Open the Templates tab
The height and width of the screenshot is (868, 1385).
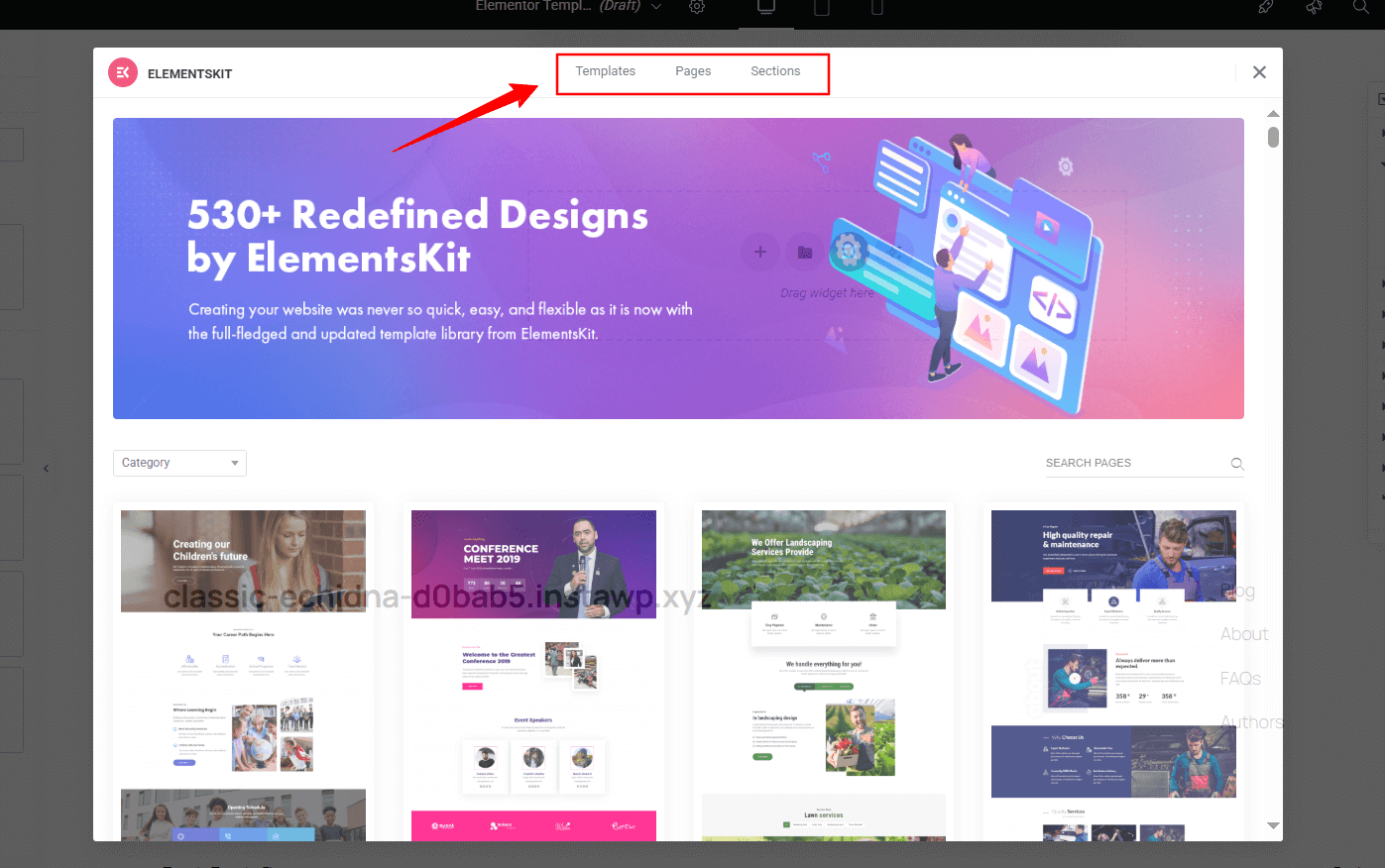pyautogui.click(x=605, y=71)
